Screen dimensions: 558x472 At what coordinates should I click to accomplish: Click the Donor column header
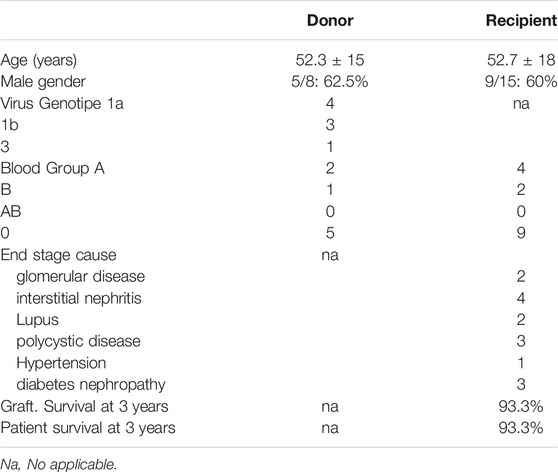coord(330,21)
